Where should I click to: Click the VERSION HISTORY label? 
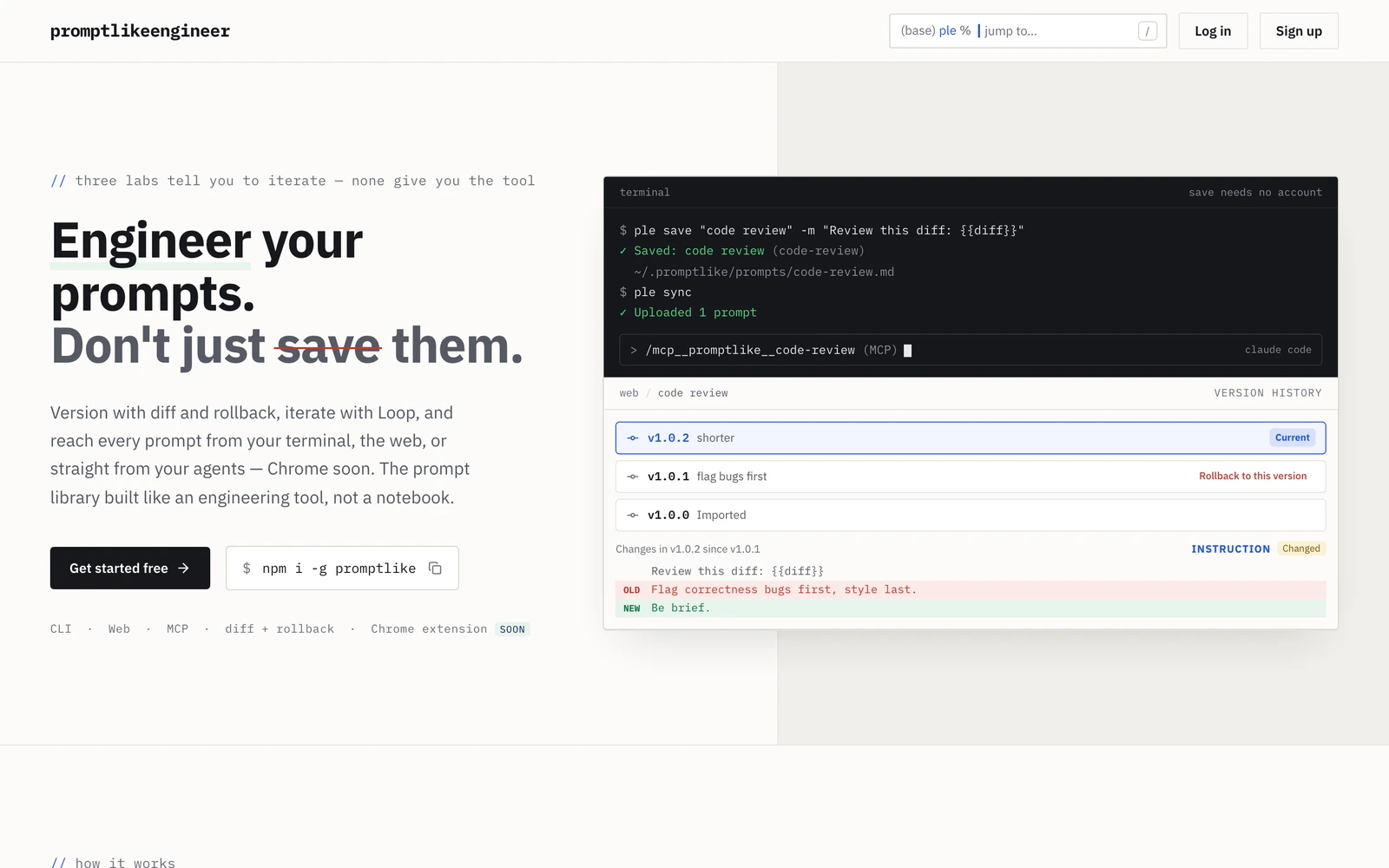pos(1267,393)
